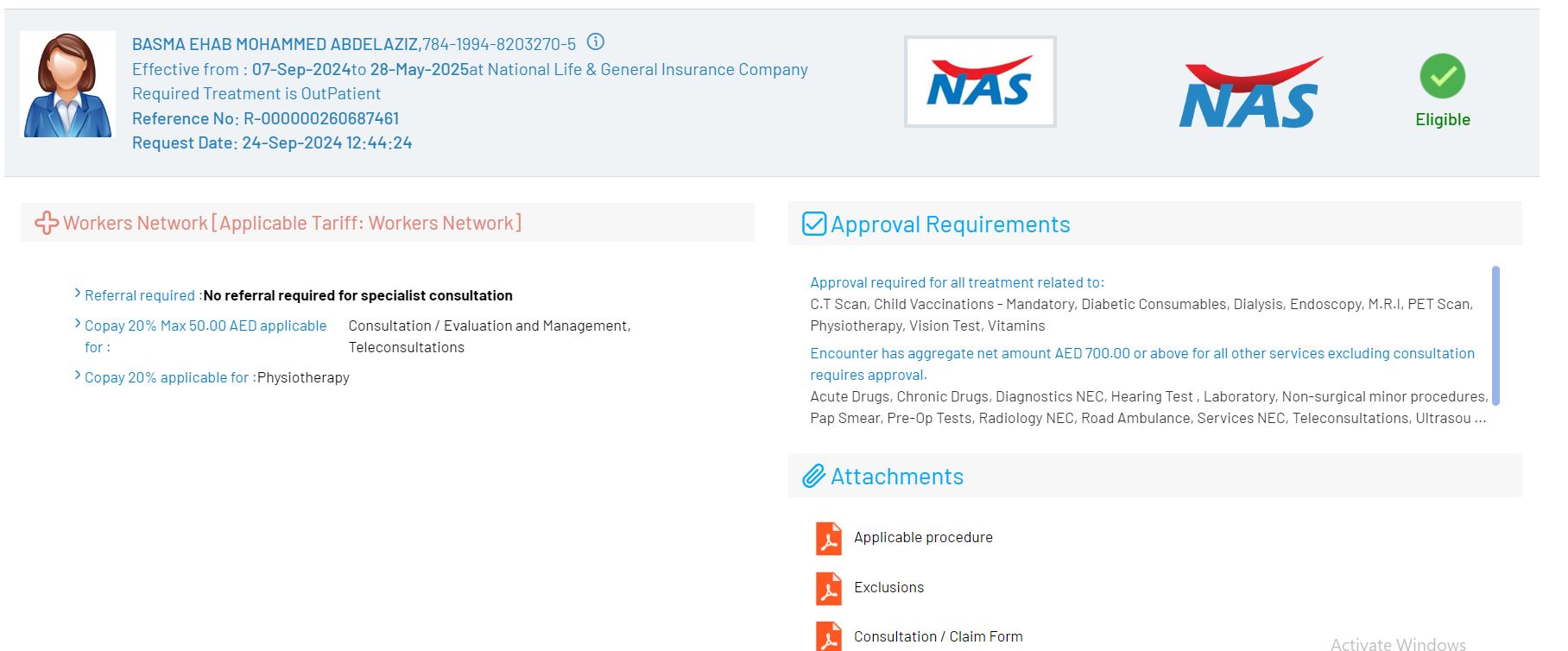Open the Consultation / Claim Form PDF icon

pos(828,636)
